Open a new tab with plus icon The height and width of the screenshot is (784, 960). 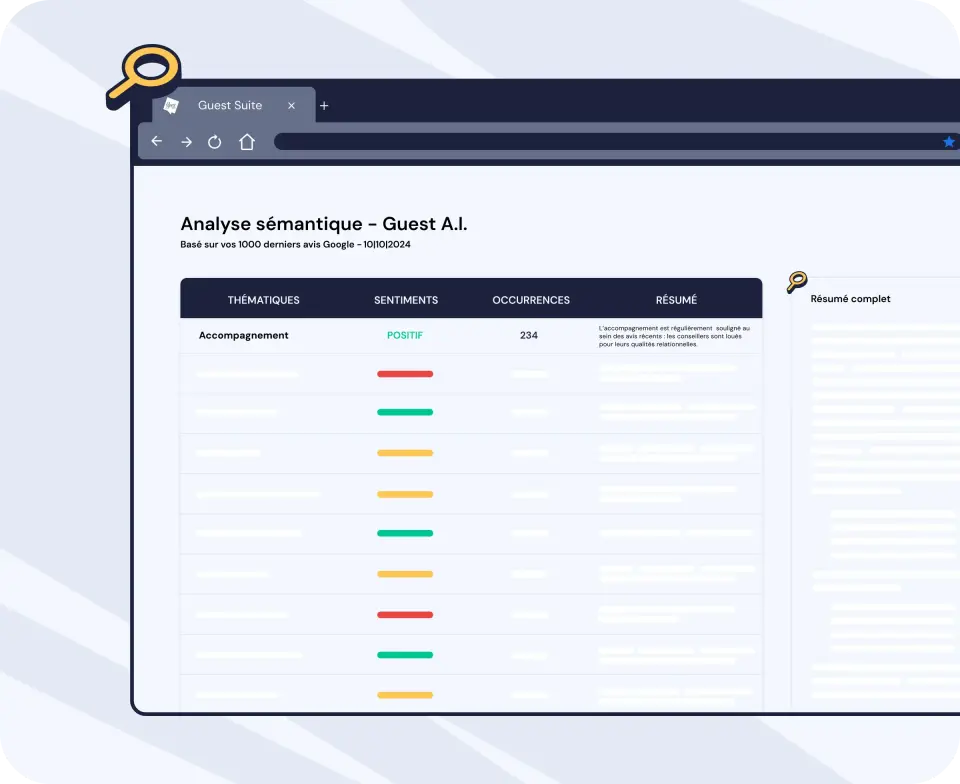[x=324, y=106]
